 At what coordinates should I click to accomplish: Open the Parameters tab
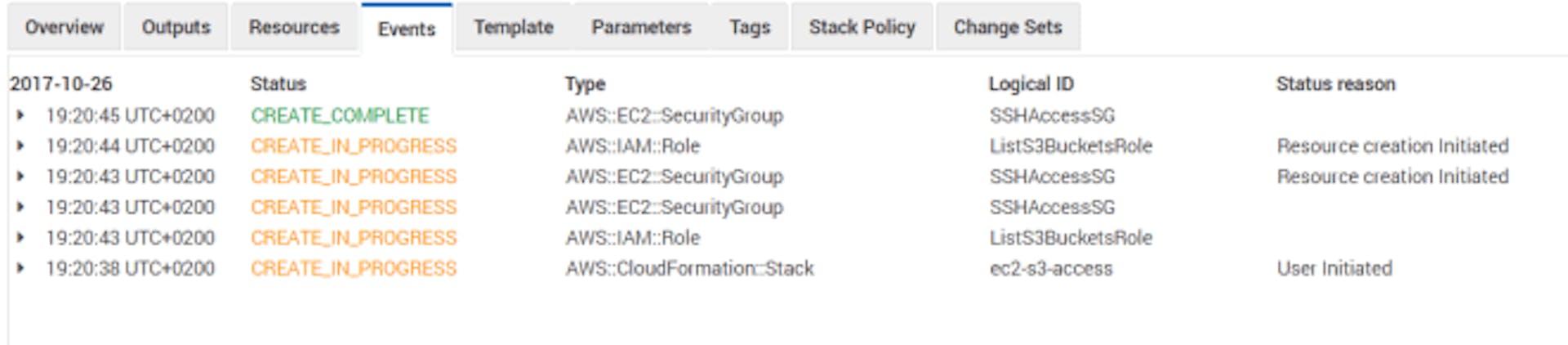642,27
